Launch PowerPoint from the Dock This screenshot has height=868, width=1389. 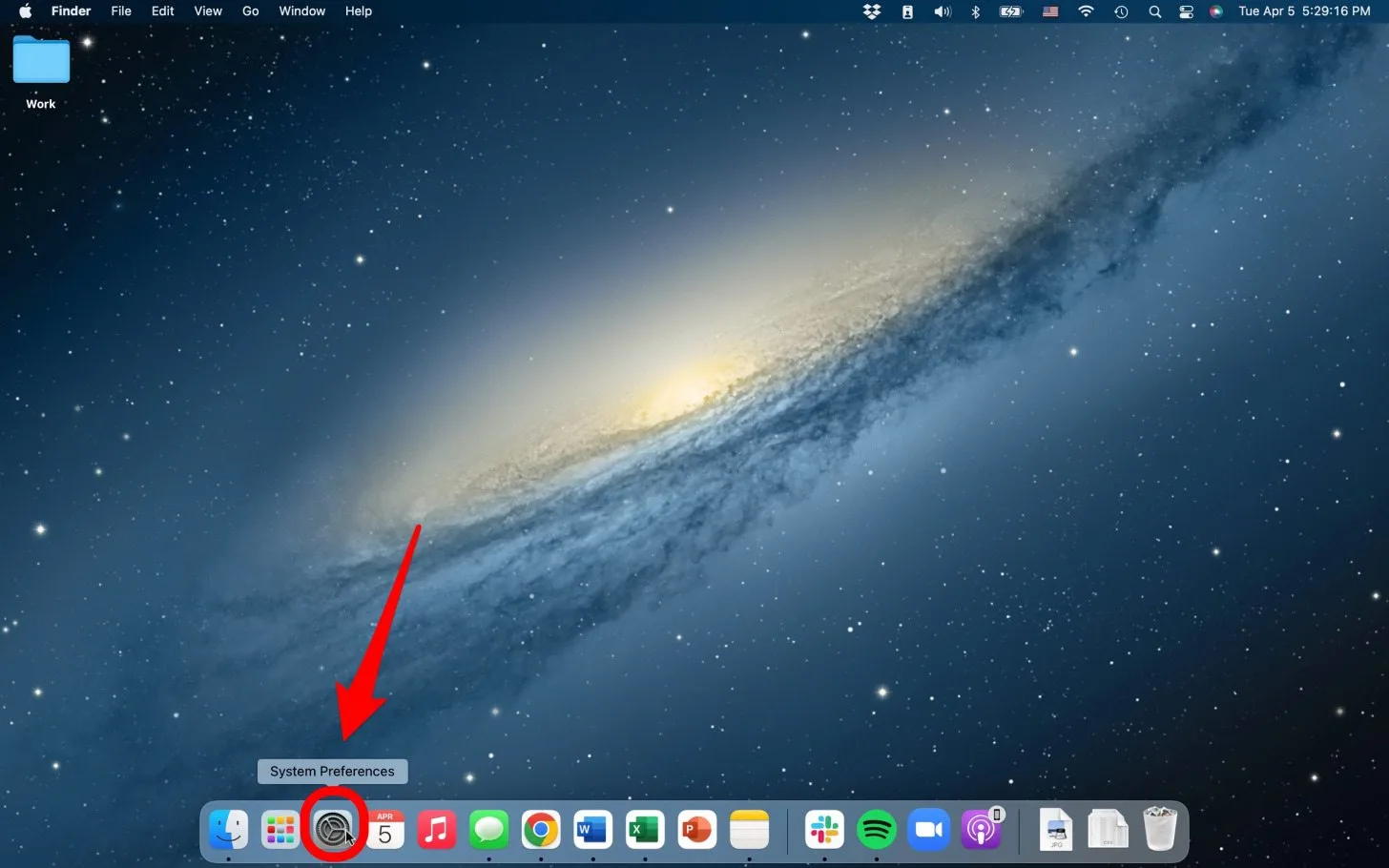[696, 830]
